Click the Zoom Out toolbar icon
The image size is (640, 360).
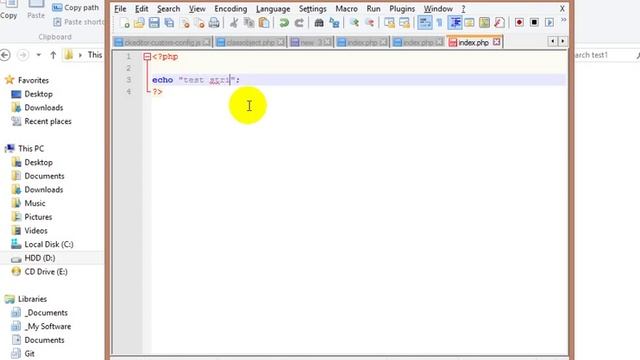(369, 23)
